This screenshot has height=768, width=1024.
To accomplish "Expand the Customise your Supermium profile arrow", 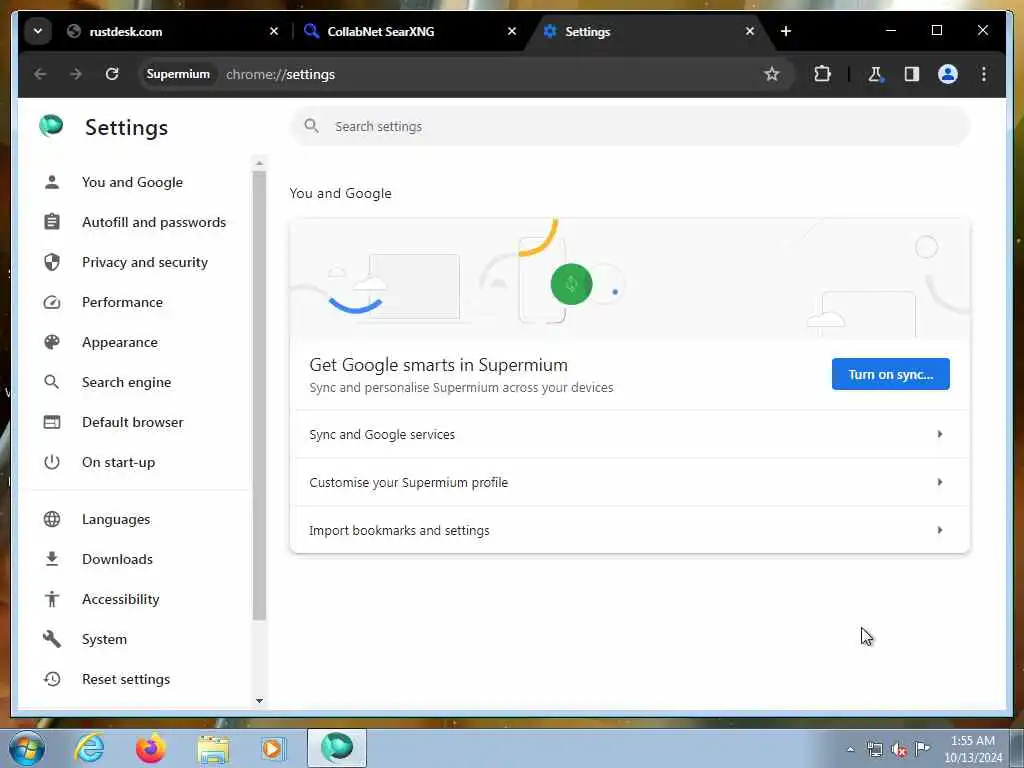I will (939, 482).
